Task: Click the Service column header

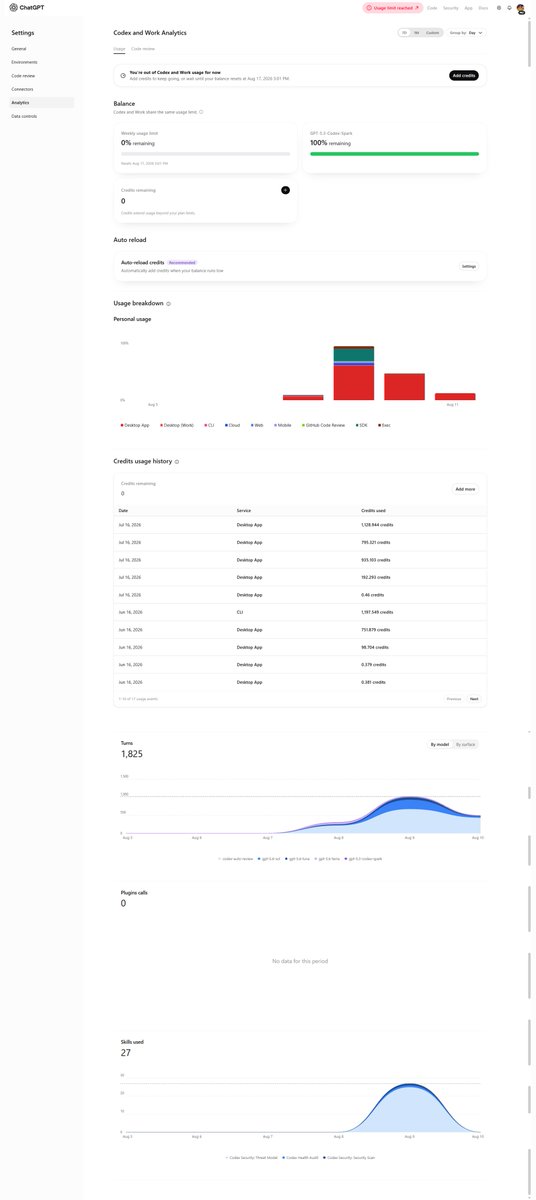Action: pyautogui.click(x=244, y=510)
